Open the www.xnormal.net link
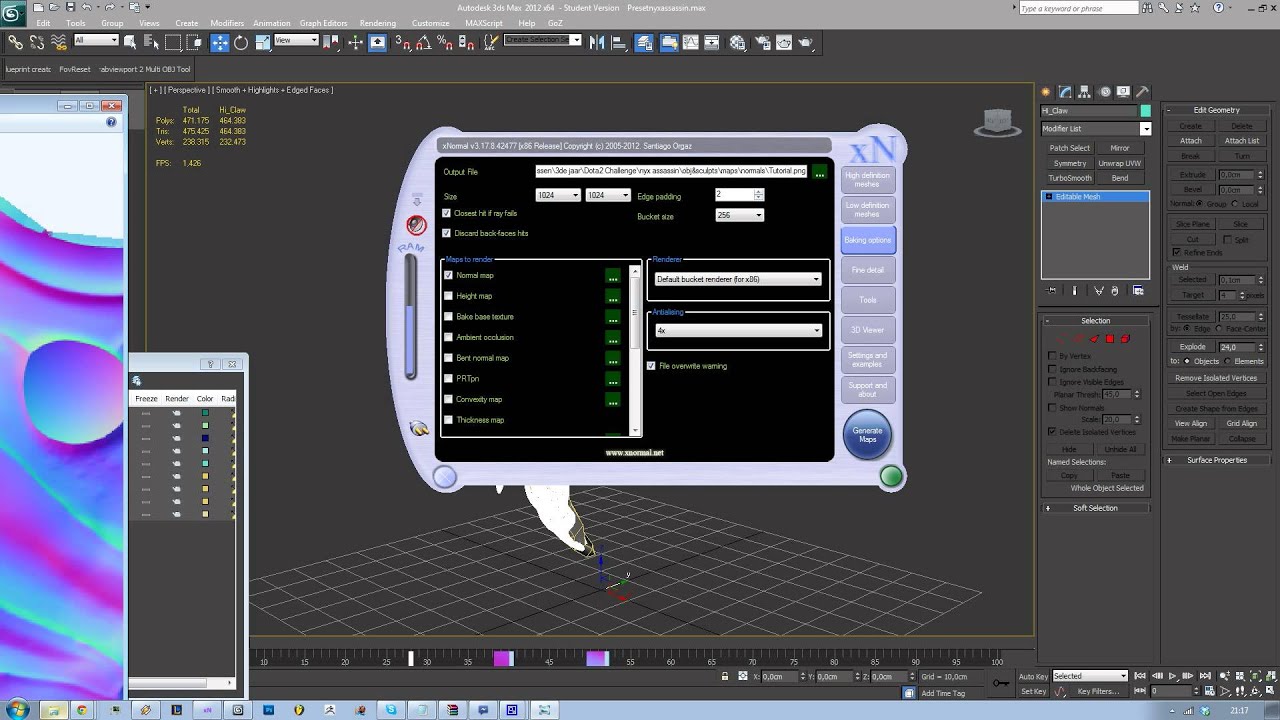Screen dimensions: 1280x720 [x=634, y=453]
